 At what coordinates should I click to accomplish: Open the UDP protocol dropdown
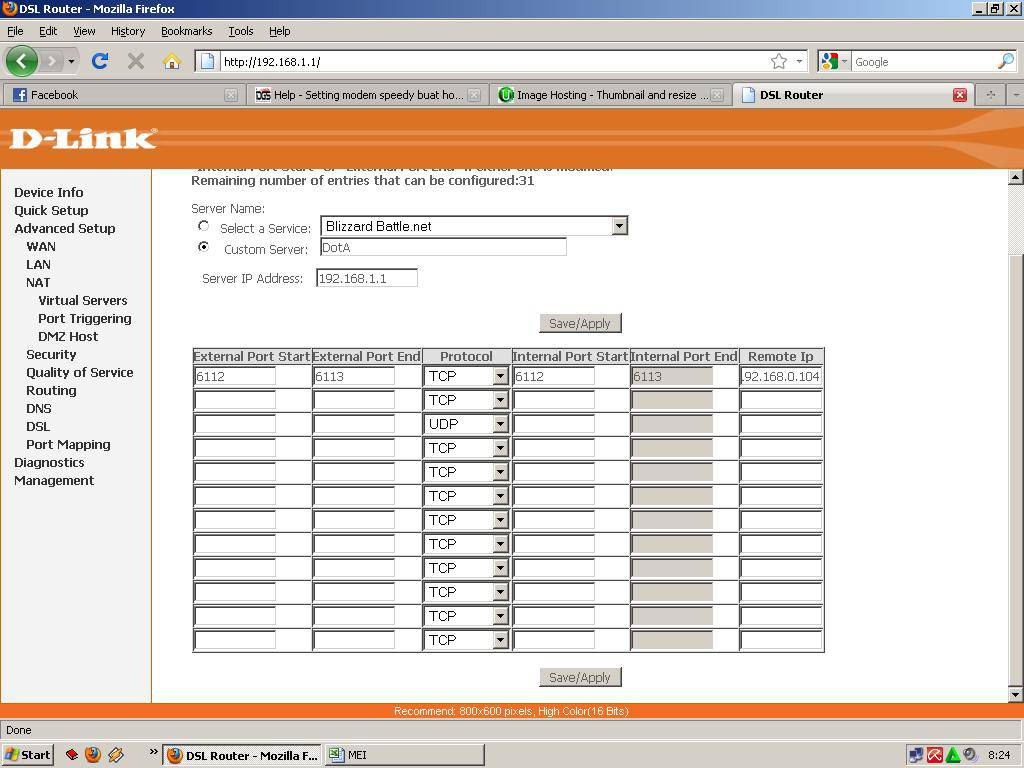tap(500, 424)
